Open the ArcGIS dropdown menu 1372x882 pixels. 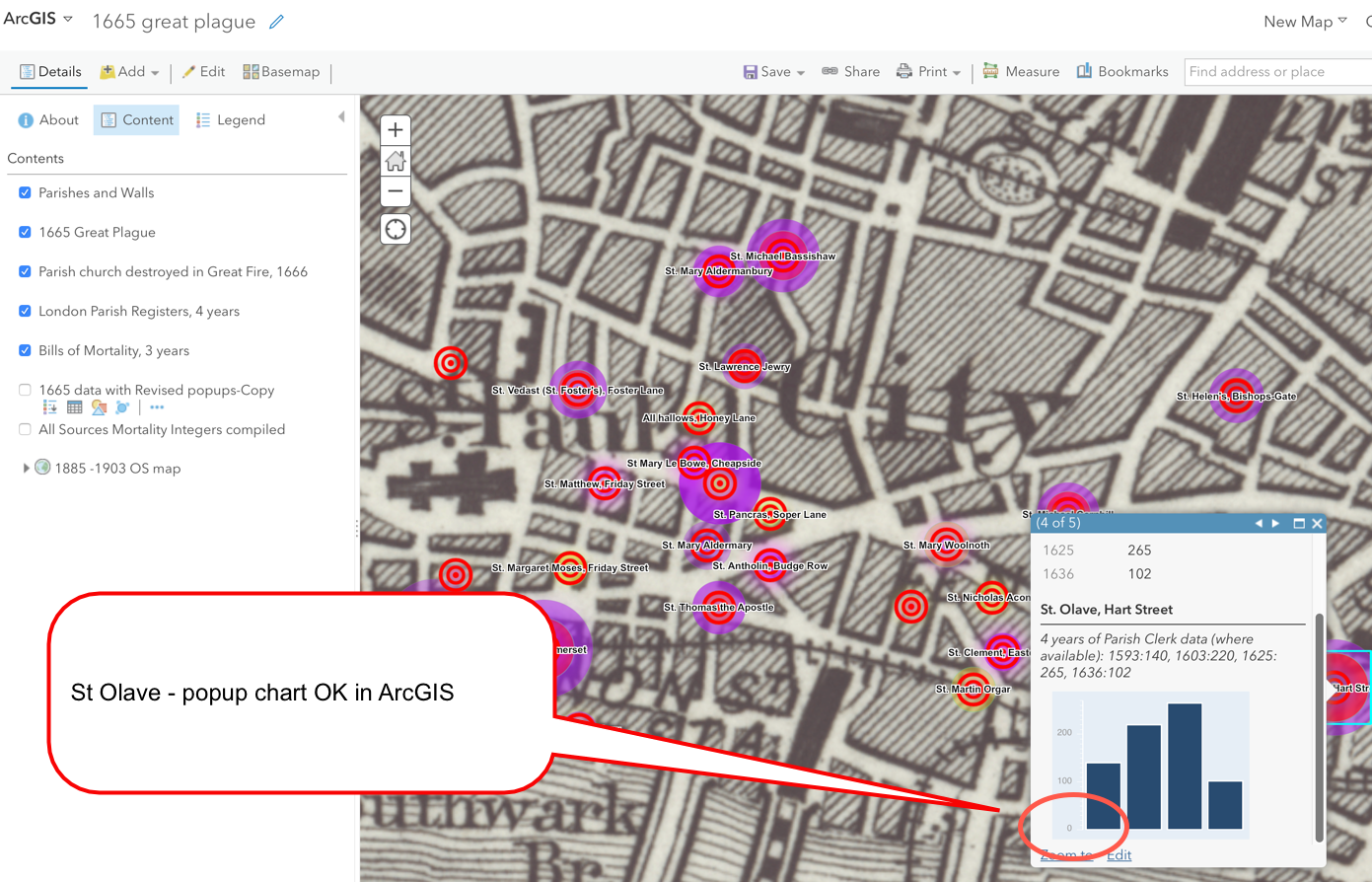coord(38,19)
